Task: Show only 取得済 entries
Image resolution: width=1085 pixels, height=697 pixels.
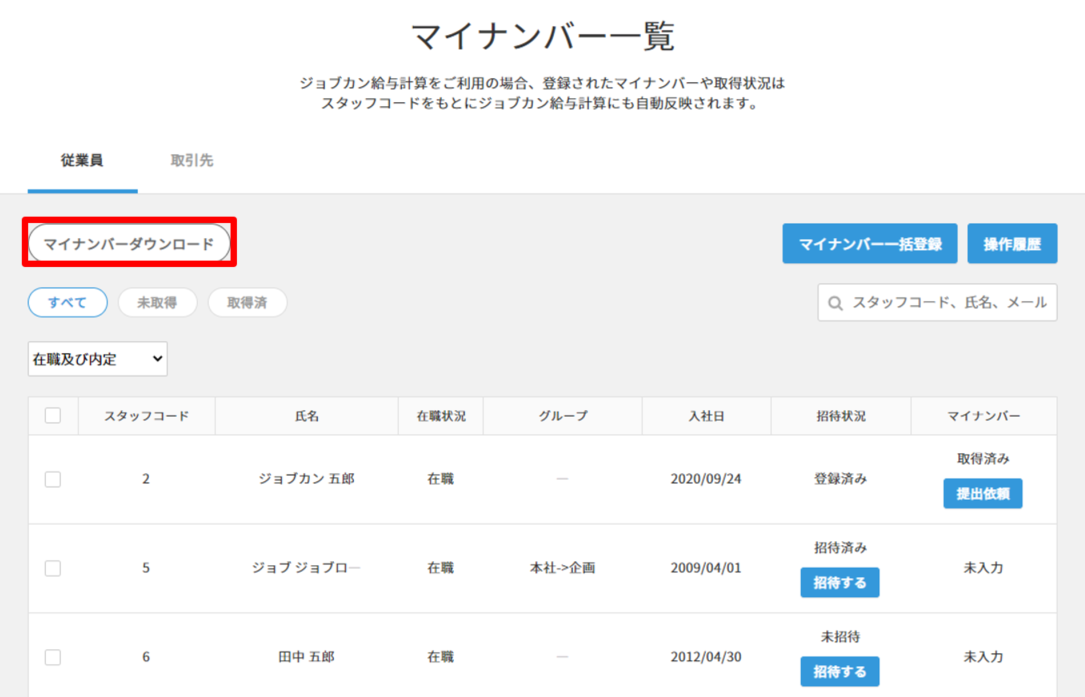Action: (x=247, y=303)
